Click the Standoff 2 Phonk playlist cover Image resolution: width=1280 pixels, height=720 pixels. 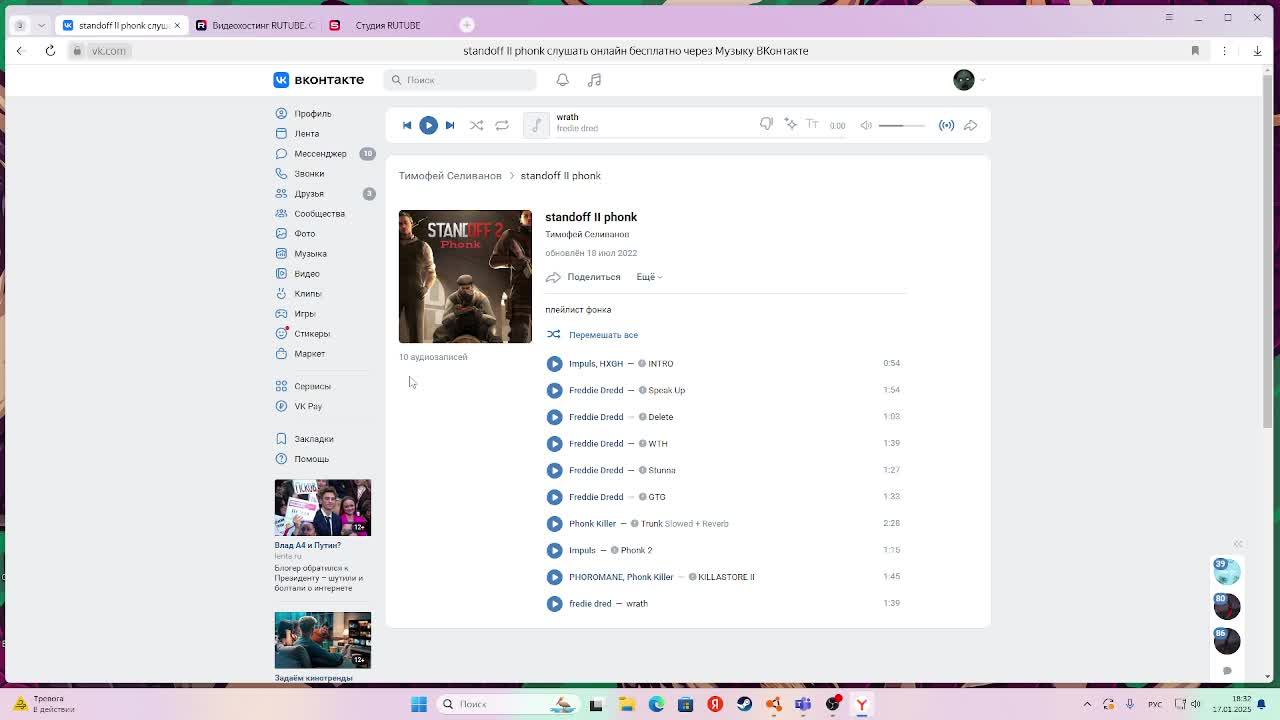[x=465, y=276]
